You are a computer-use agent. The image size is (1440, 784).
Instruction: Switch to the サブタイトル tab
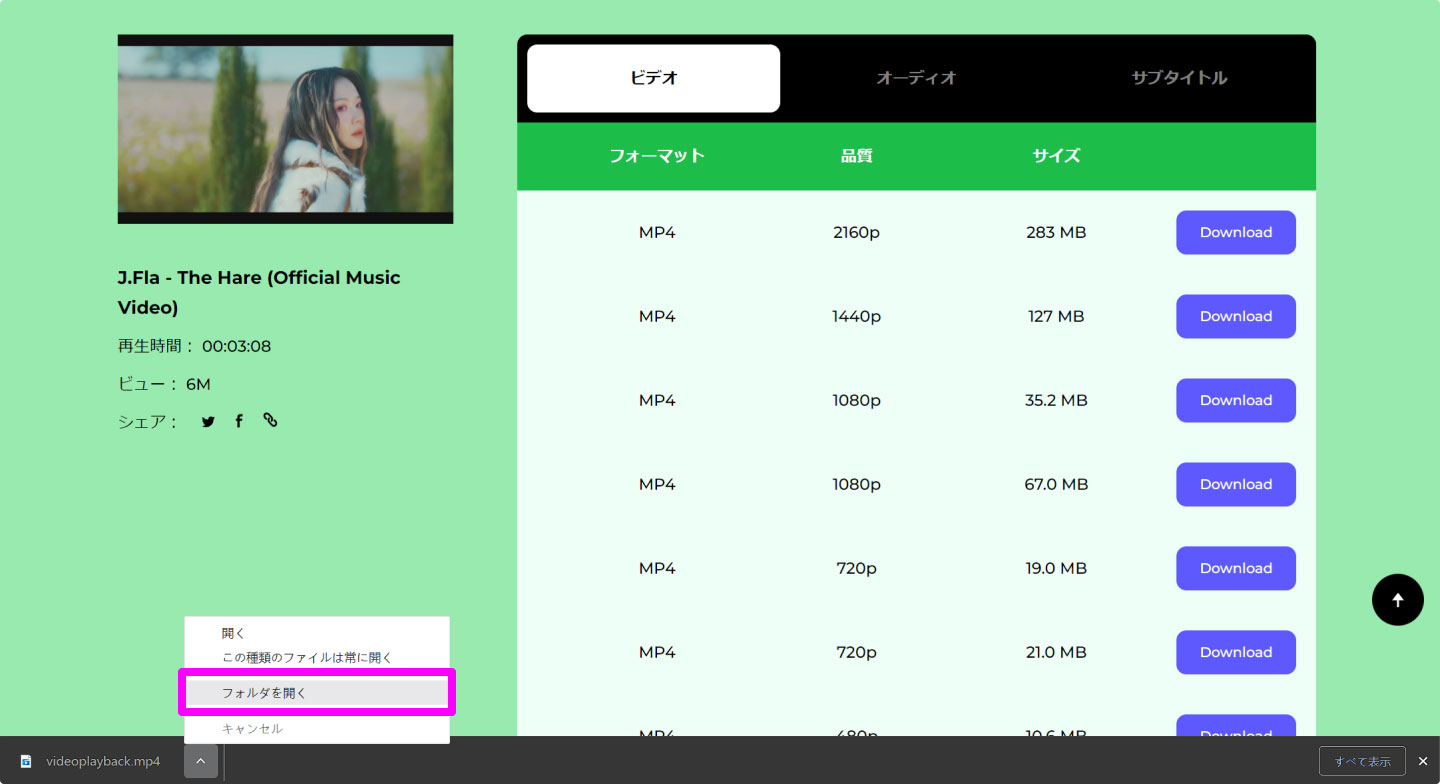tap(1179, 78)
